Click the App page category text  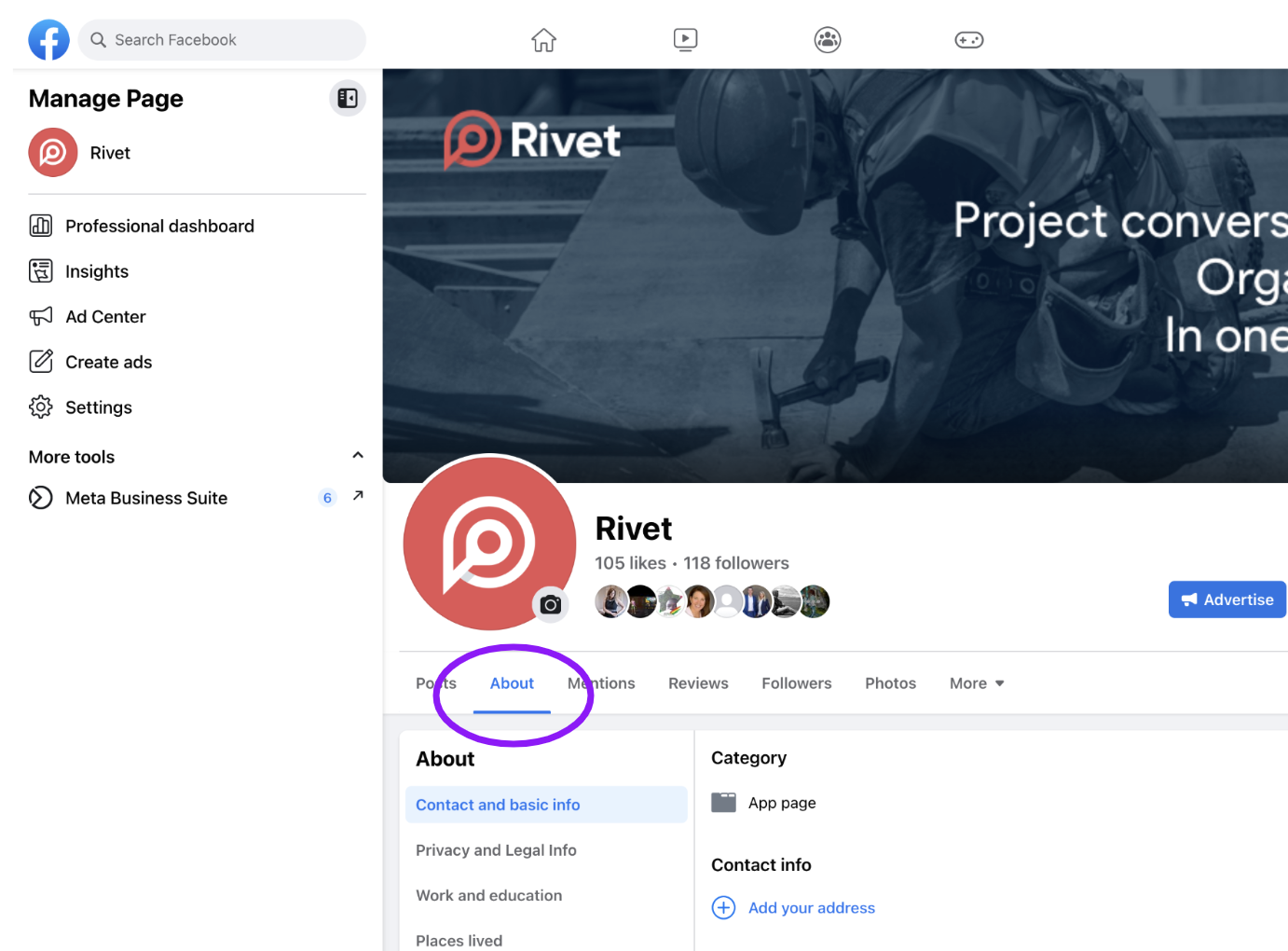(782, 803)
